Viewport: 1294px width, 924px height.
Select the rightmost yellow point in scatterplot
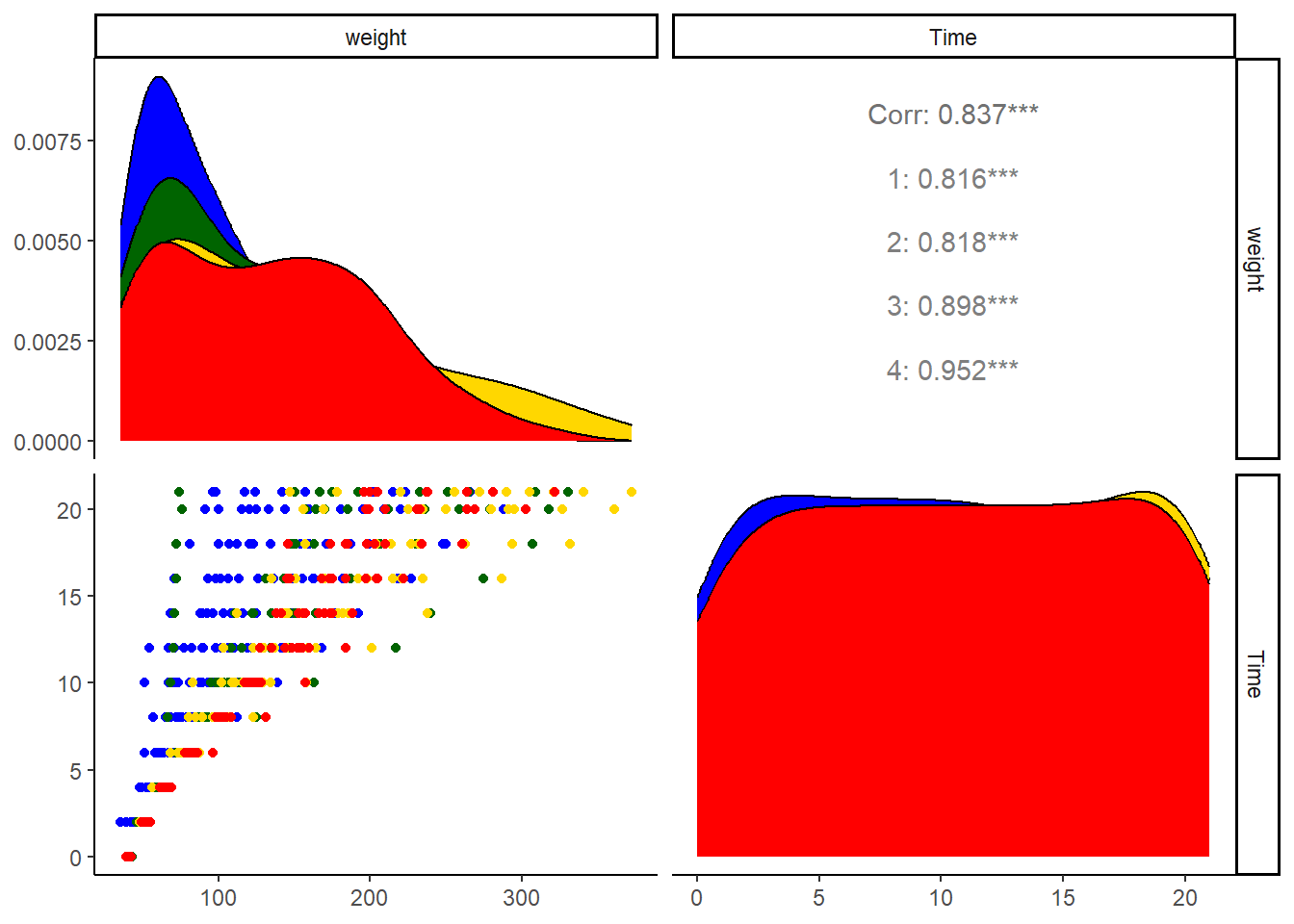click(632, 492)
